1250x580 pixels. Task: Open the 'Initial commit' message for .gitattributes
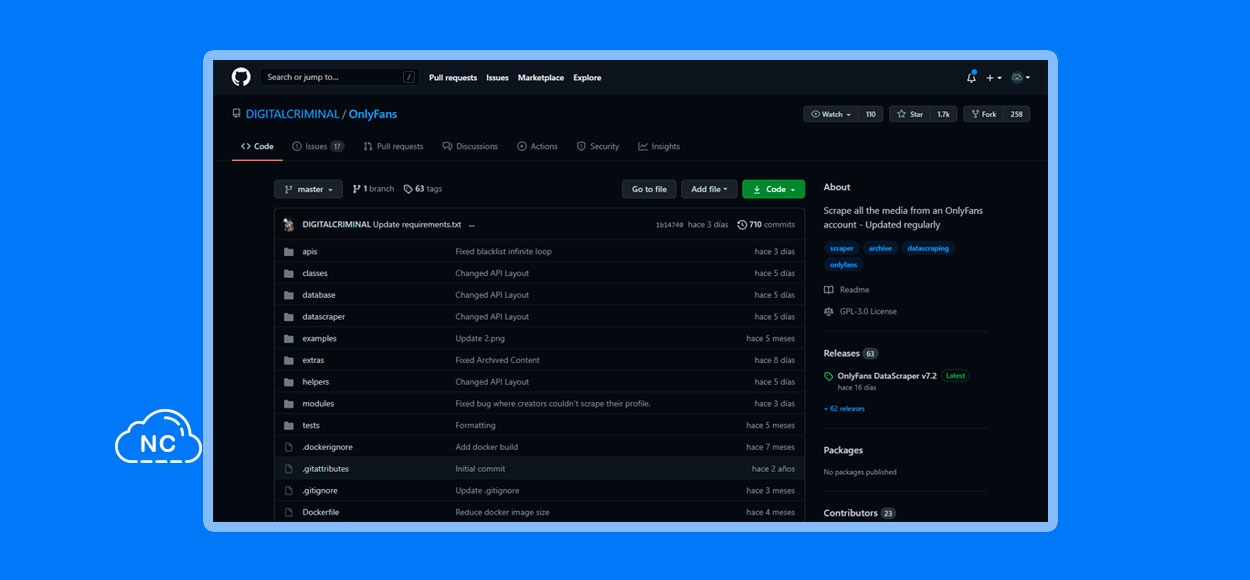pyautogui.click(x=480, y=469)
